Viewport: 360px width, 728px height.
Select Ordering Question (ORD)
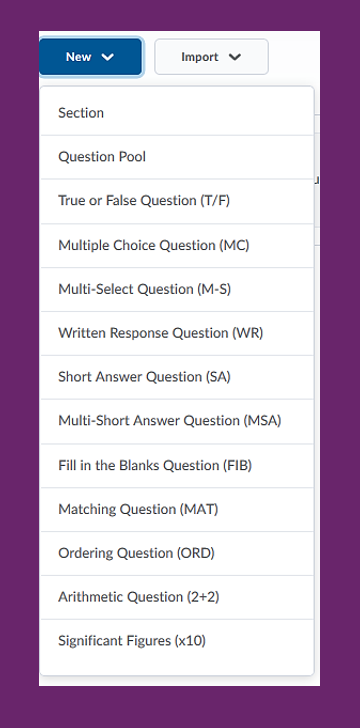pos(177,553)
